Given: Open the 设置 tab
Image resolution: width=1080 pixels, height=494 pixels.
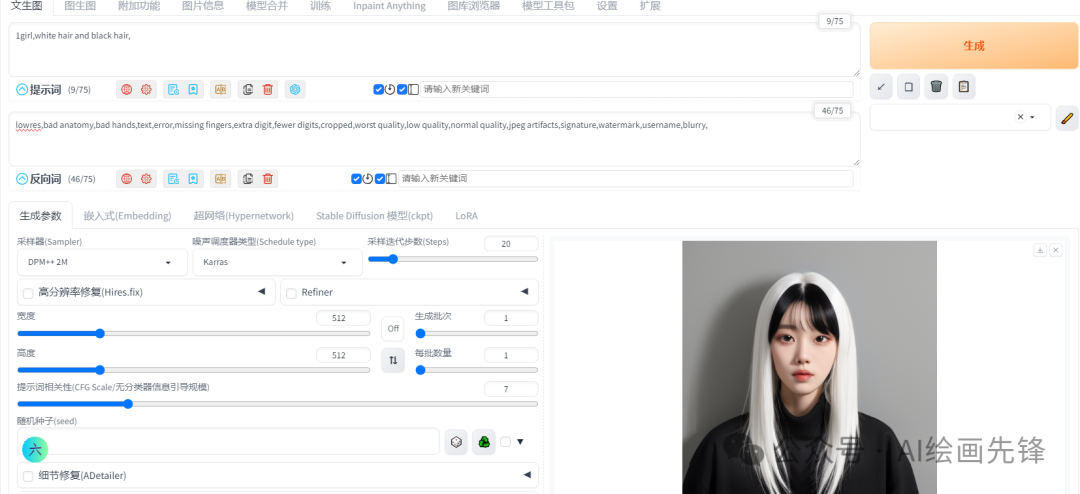Looking at the screenshot, I should [607, 6].
